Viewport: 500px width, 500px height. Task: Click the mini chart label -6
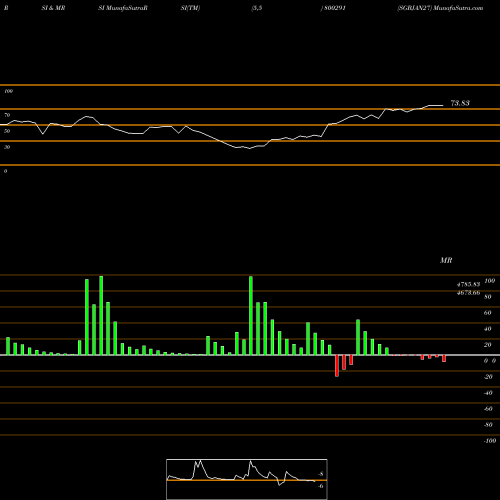coord(321,486)
